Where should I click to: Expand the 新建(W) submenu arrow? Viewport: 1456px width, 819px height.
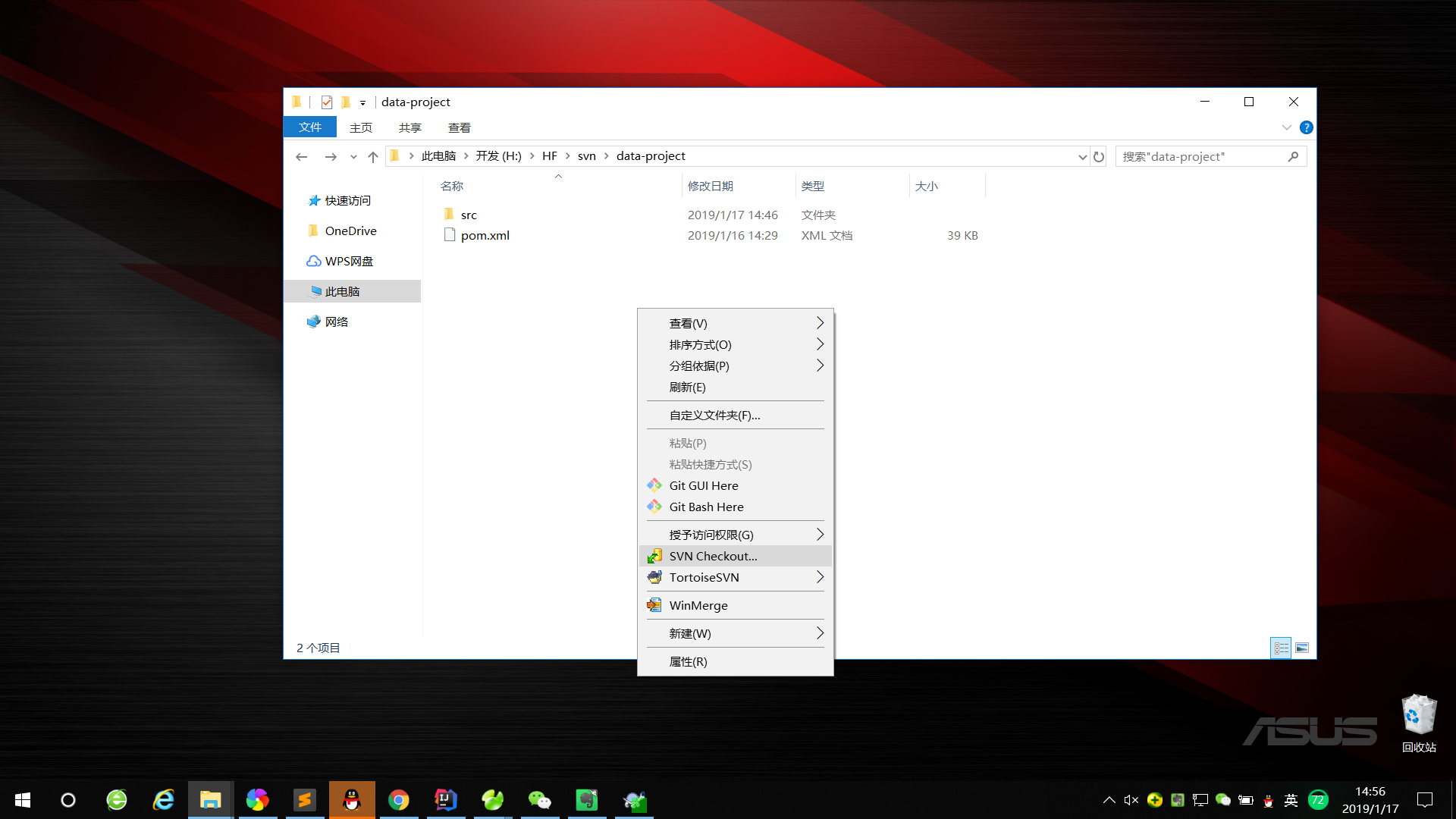point(820,633)
